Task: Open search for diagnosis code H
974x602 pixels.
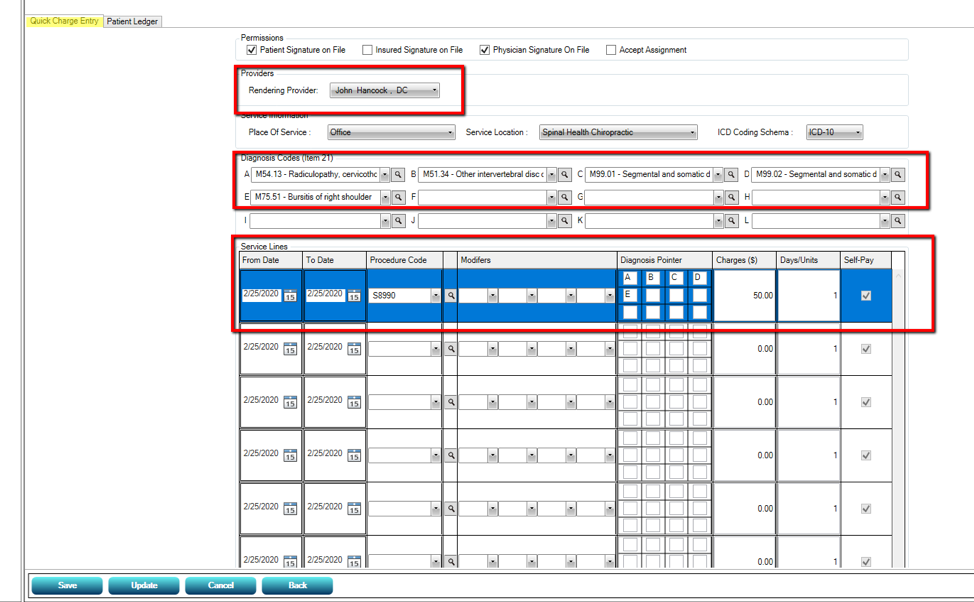Action: (898, 198)
